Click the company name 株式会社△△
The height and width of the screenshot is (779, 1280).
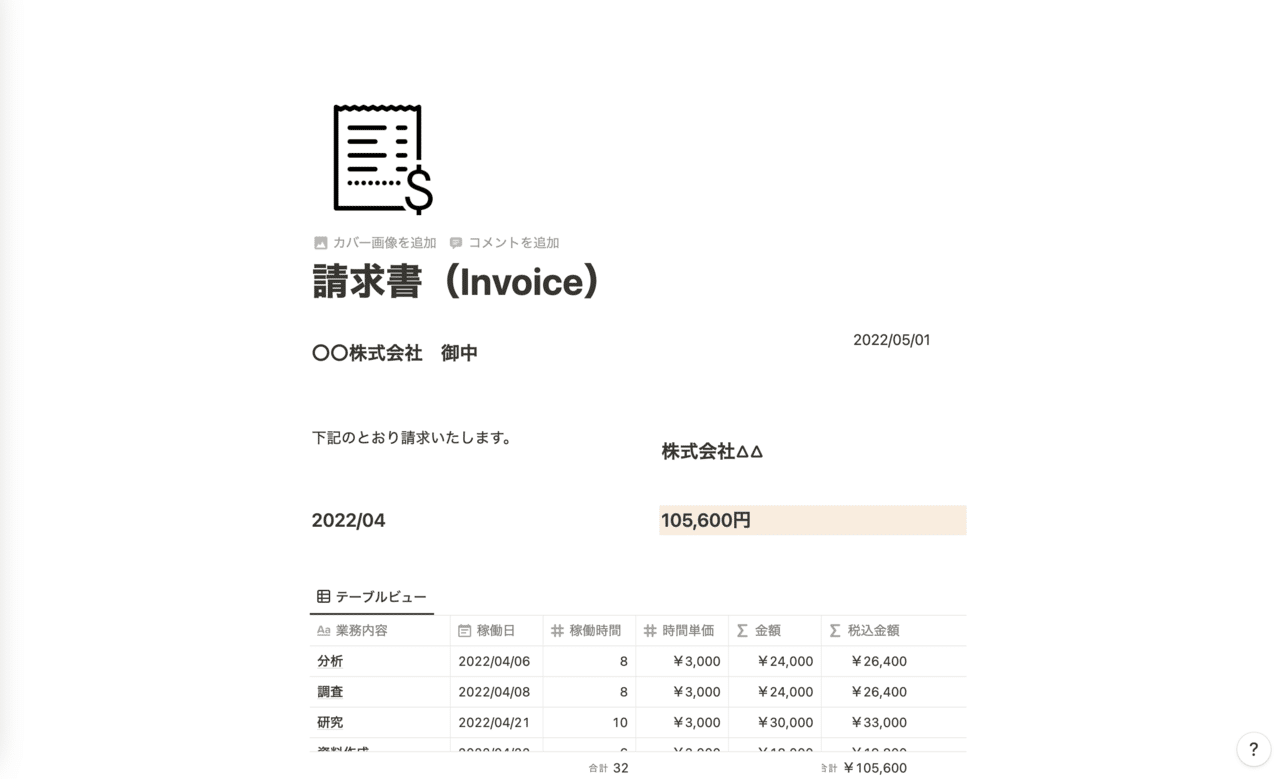(x=712, y=452)
